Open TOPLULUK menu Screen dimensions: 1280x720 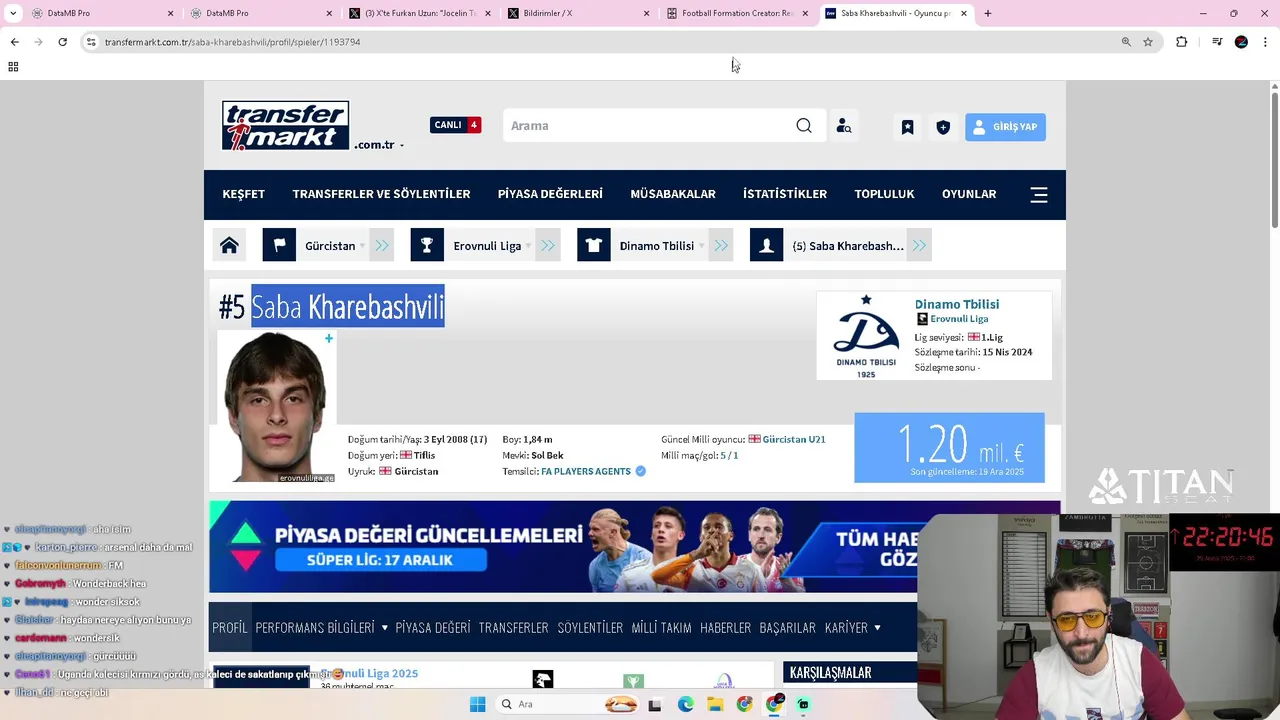coord(884,194)
